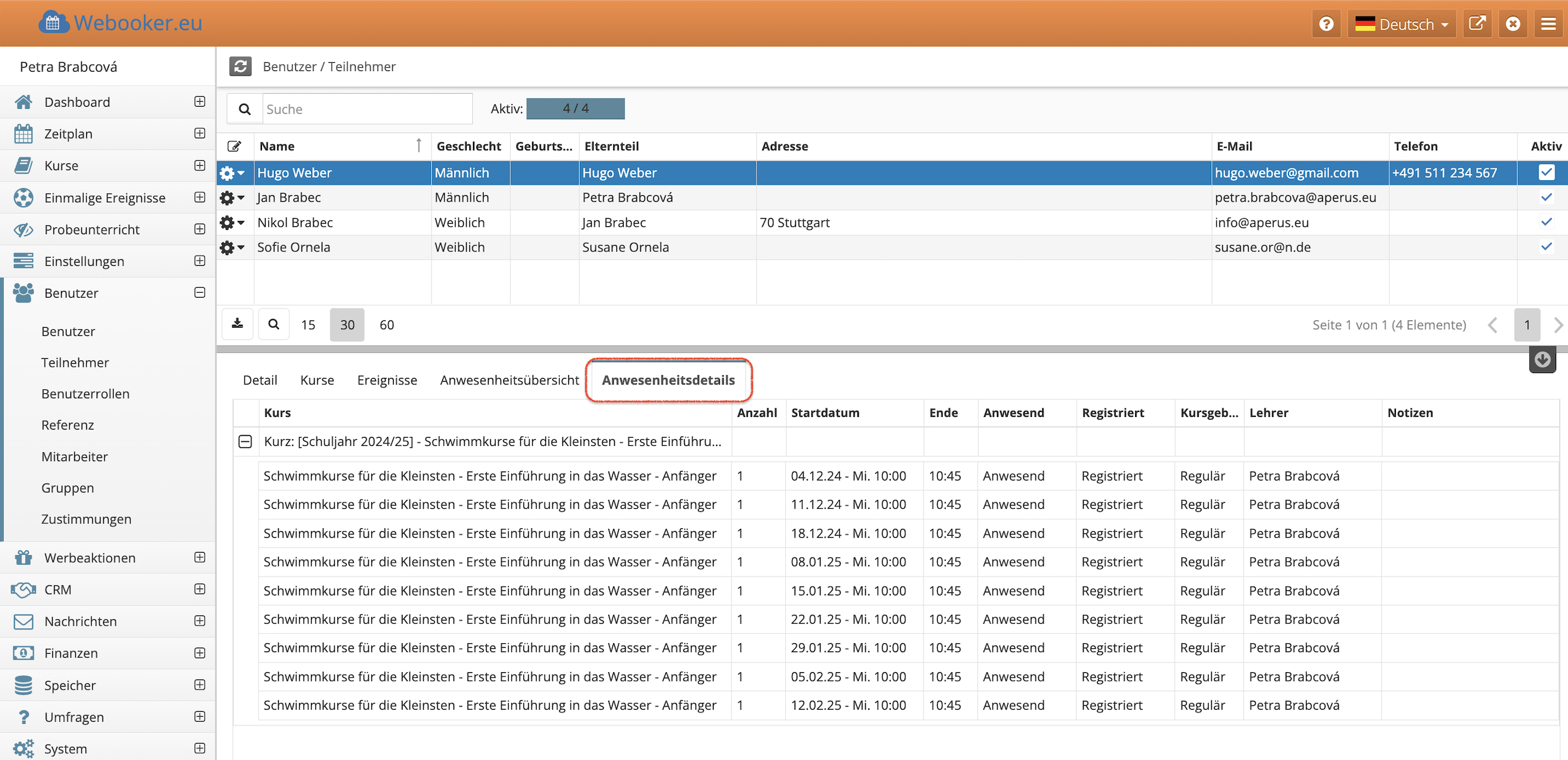This screenshot has width=1568, height=760.
Task: Click the open in new window icon
Action: (x=1478, y=24)
